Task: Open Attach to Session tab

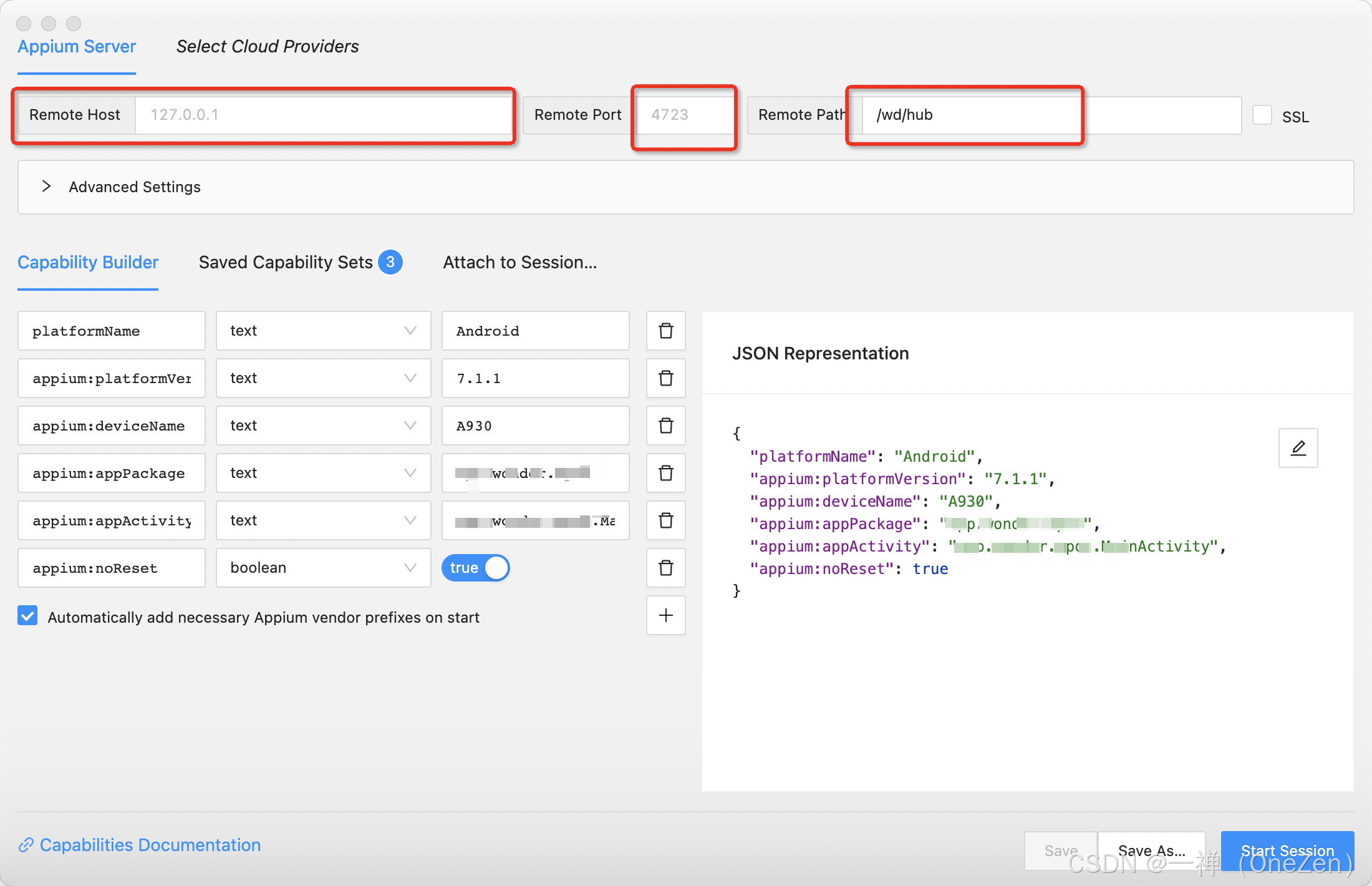Action: (520, 262)
